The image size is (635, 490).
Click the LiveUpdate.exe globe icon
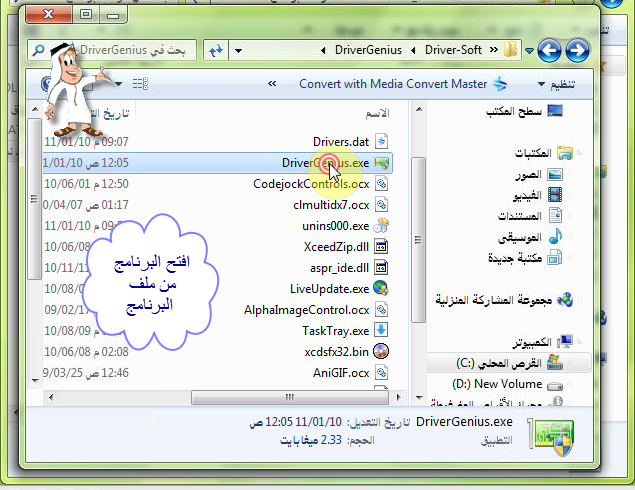tap(381, 288)
